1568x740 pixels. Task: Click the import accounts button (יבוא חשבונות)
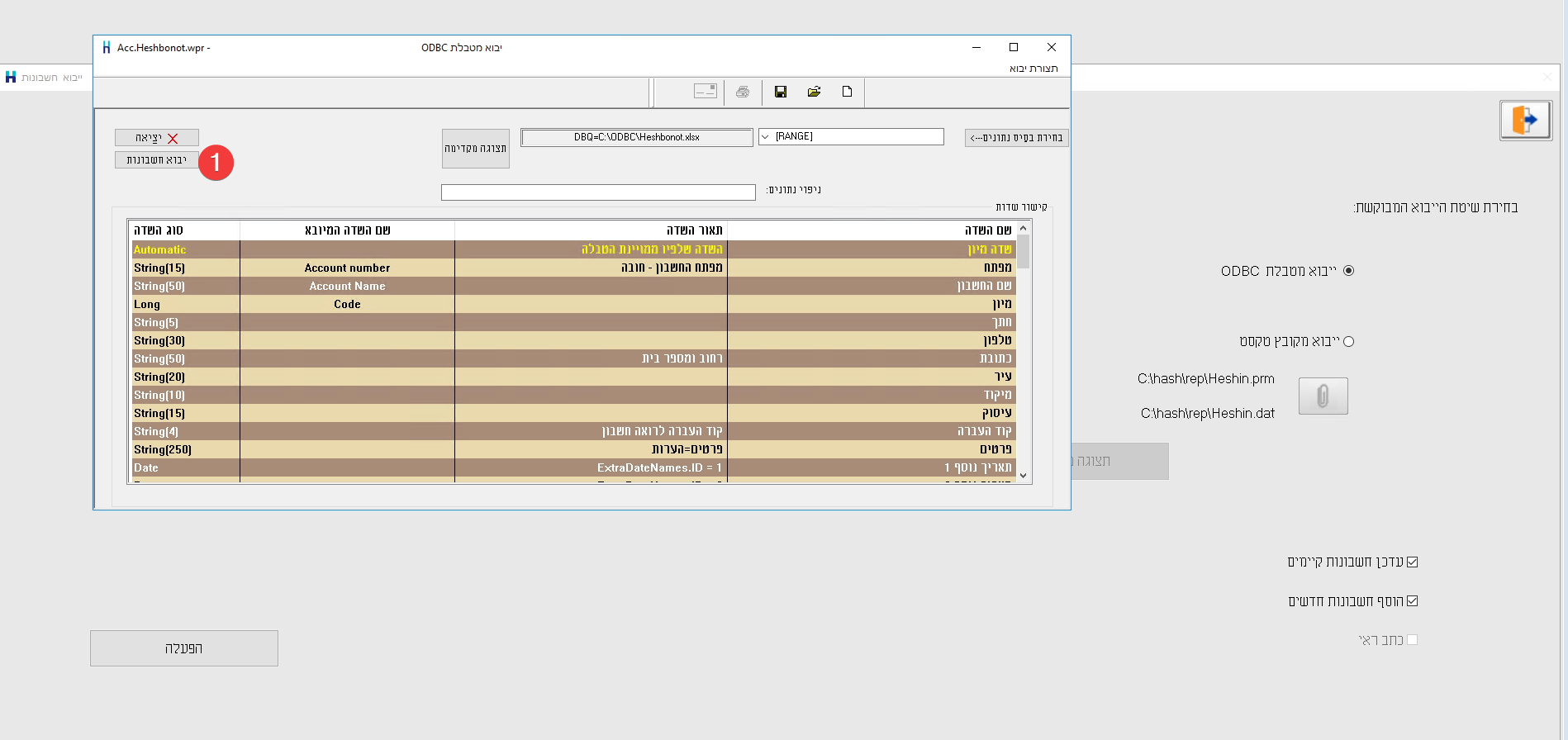point(157,160)
